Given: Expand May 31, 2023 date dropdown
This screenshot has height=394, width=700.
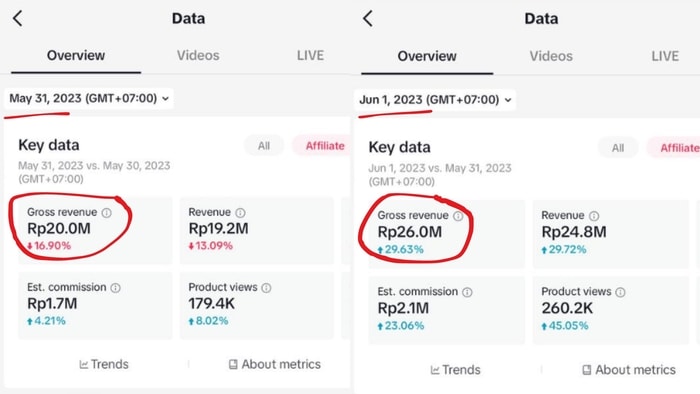Looking at the screenshot, I should 89,98.
